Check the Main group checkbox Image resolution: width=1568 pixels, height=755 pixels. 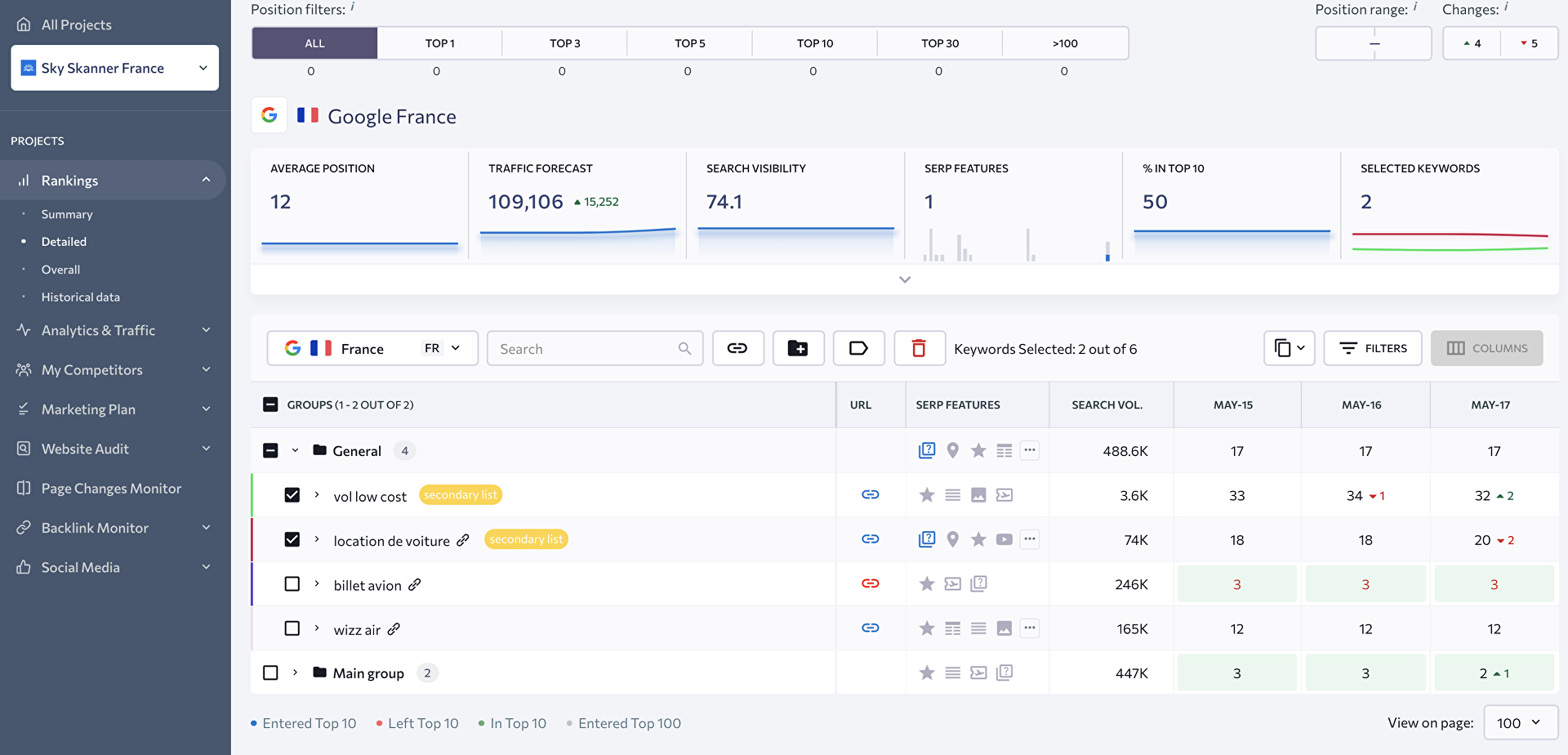pyautogui.click(x=270, y=672)
